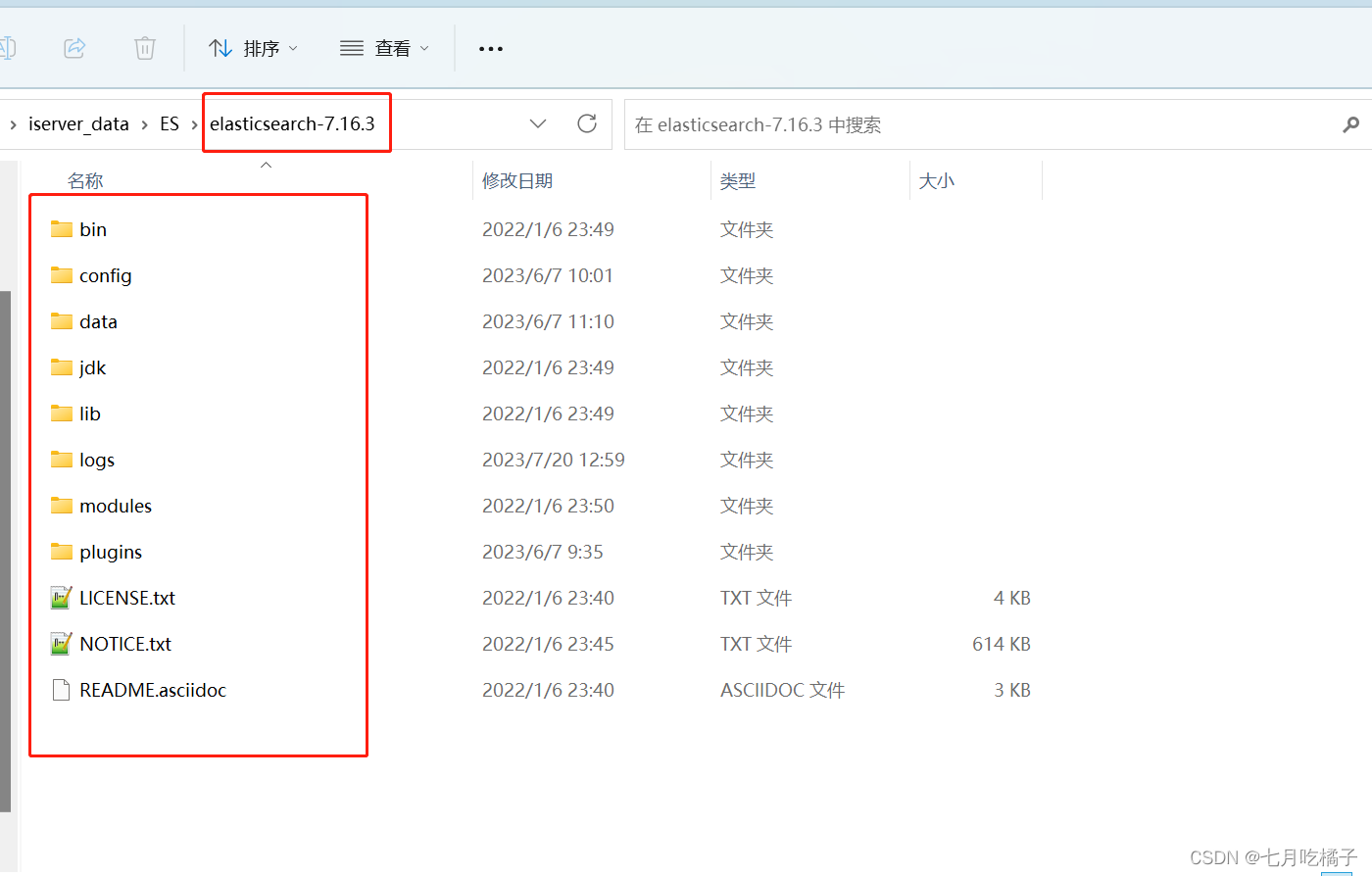Open the Sort (排序) dropdown

[254, 48]
